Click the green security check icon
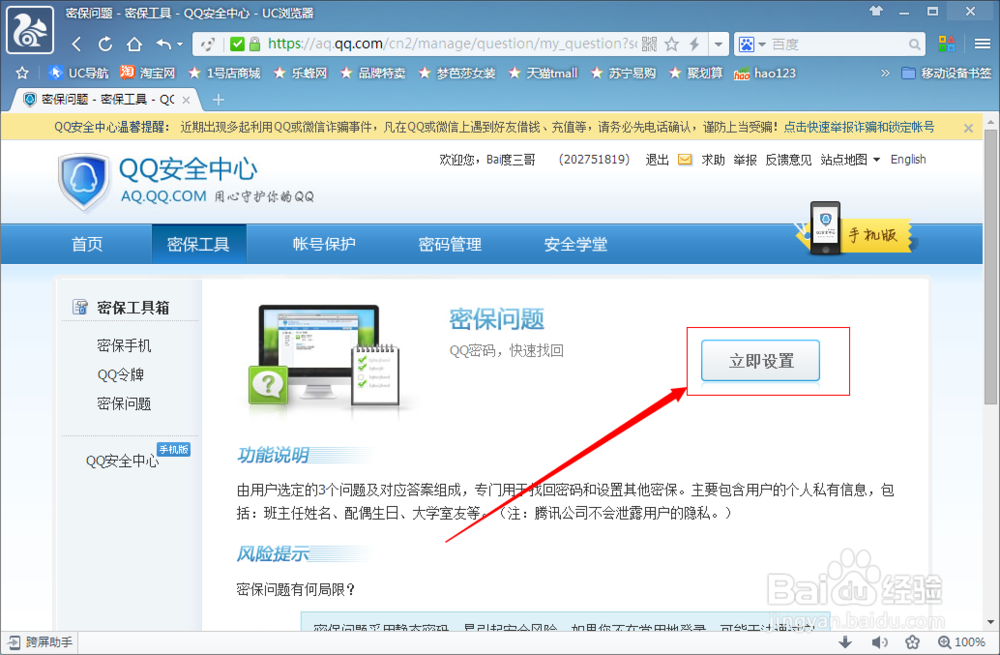 [x=237, y=44]
